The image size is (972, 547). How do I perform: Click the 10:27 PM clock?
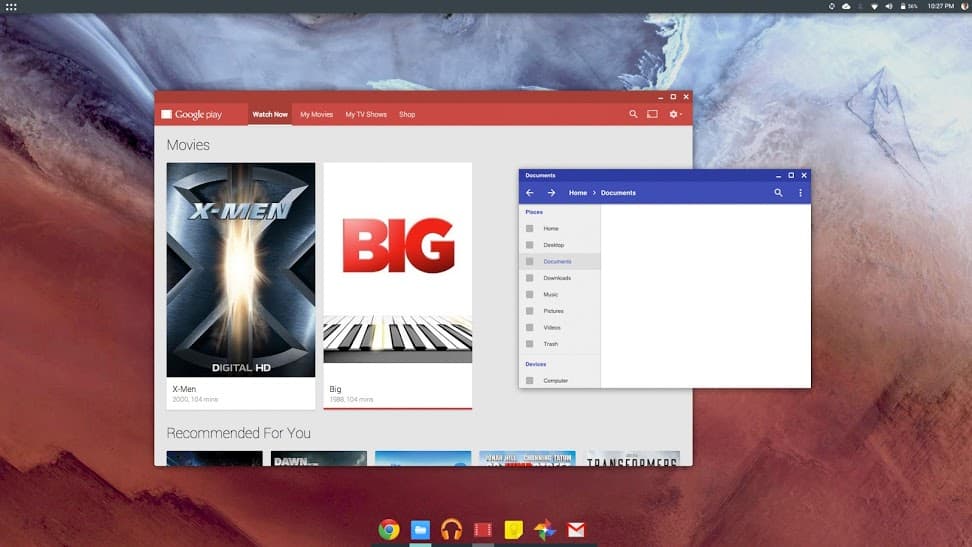pyautogui.click(x=940, y=6)
